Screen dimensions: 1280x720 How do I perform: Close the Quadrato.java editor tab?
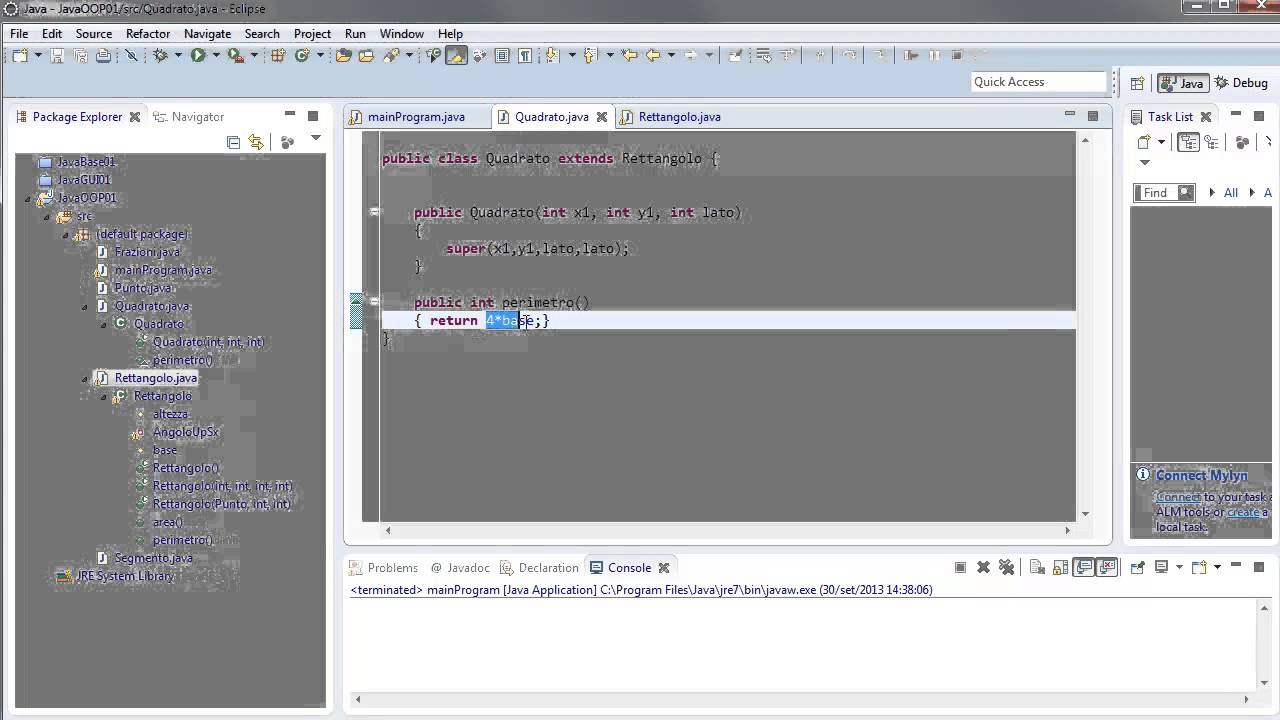[x=602, y=117]
